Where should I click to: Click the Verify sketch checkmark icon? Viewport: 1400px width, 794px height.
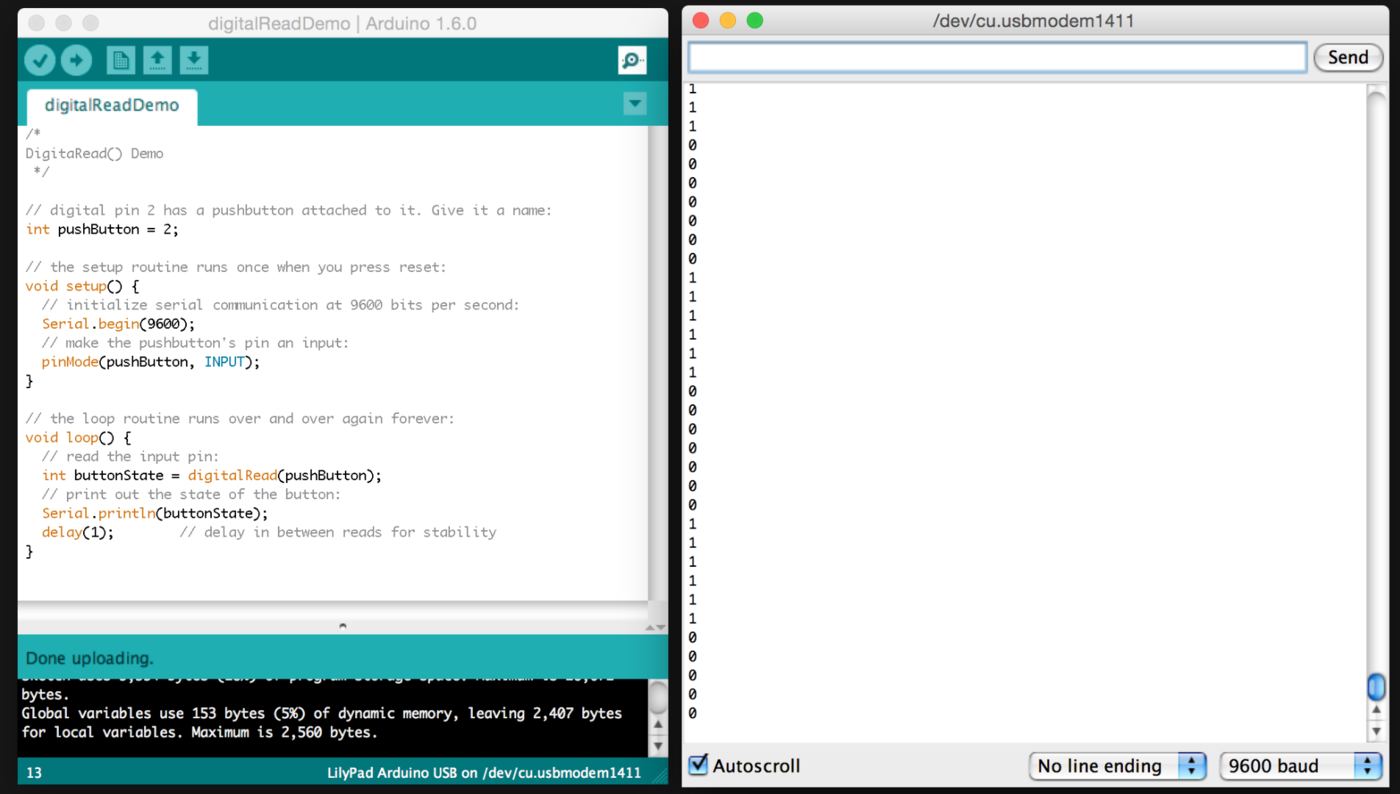(x=40, y=61)
